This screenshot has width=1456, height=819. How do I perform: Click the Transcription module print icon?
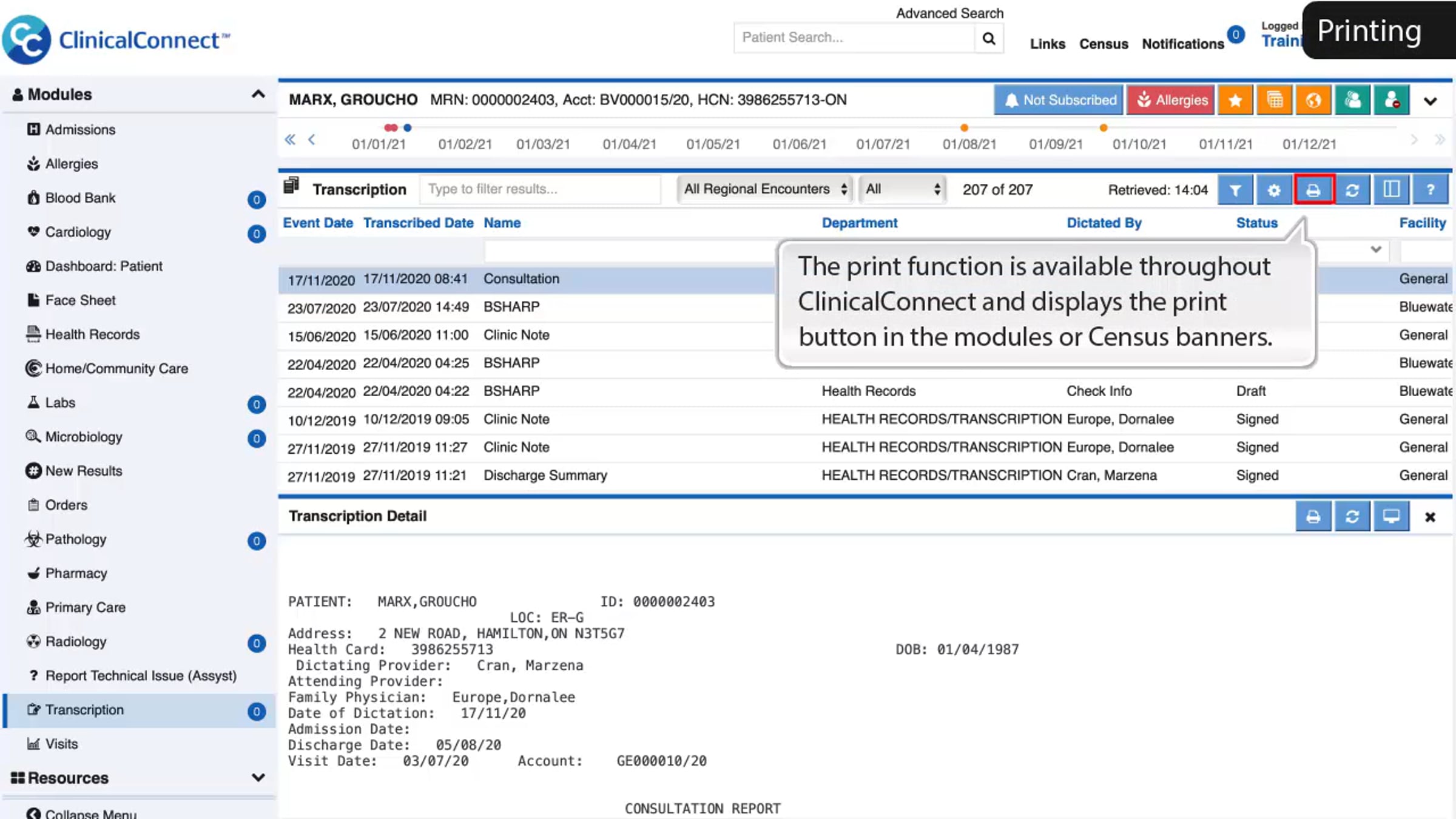click(x=1313, y=190)
